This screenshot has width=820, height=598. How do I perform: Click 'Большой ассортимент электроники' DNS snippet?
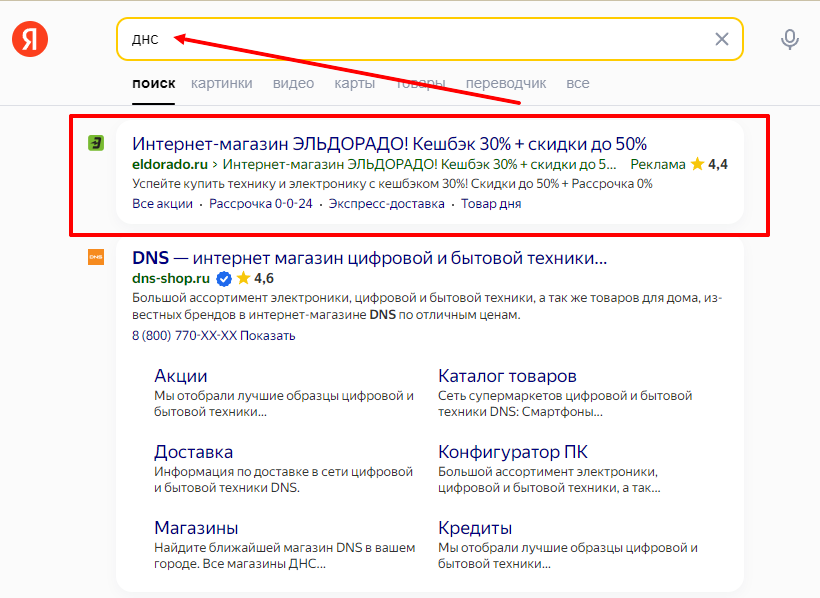427,306
